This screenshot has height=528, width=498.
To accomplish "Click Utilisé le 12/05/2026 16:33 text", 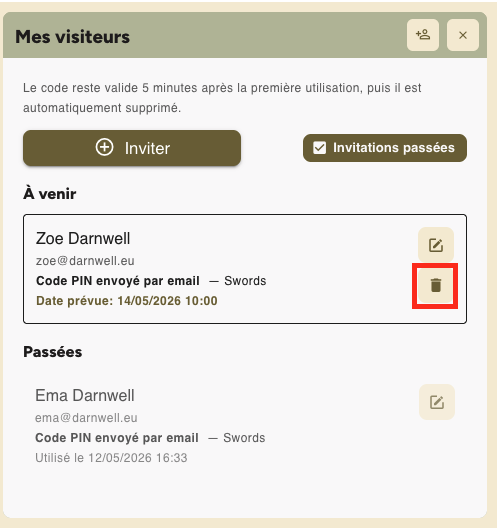I will tap(111, 458).
